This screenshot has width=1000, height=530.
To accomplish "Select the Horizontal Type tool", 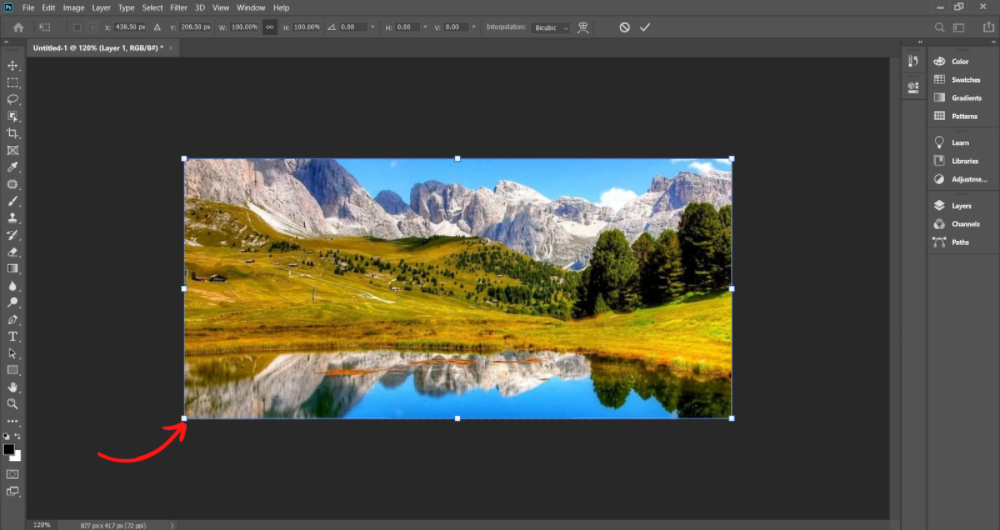I will [x=13, y=336].
